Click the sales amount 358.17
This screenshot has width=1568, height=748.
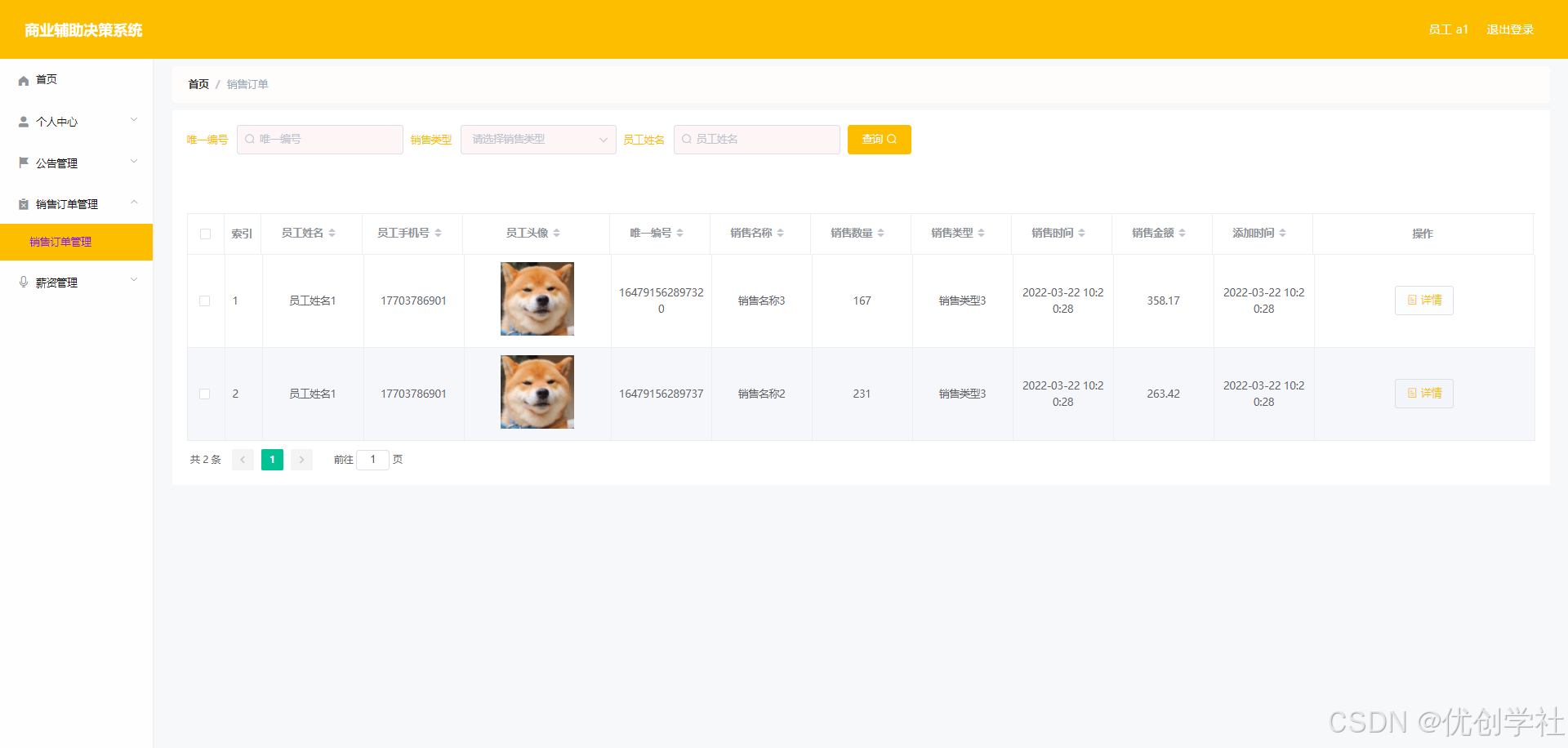1163,301
